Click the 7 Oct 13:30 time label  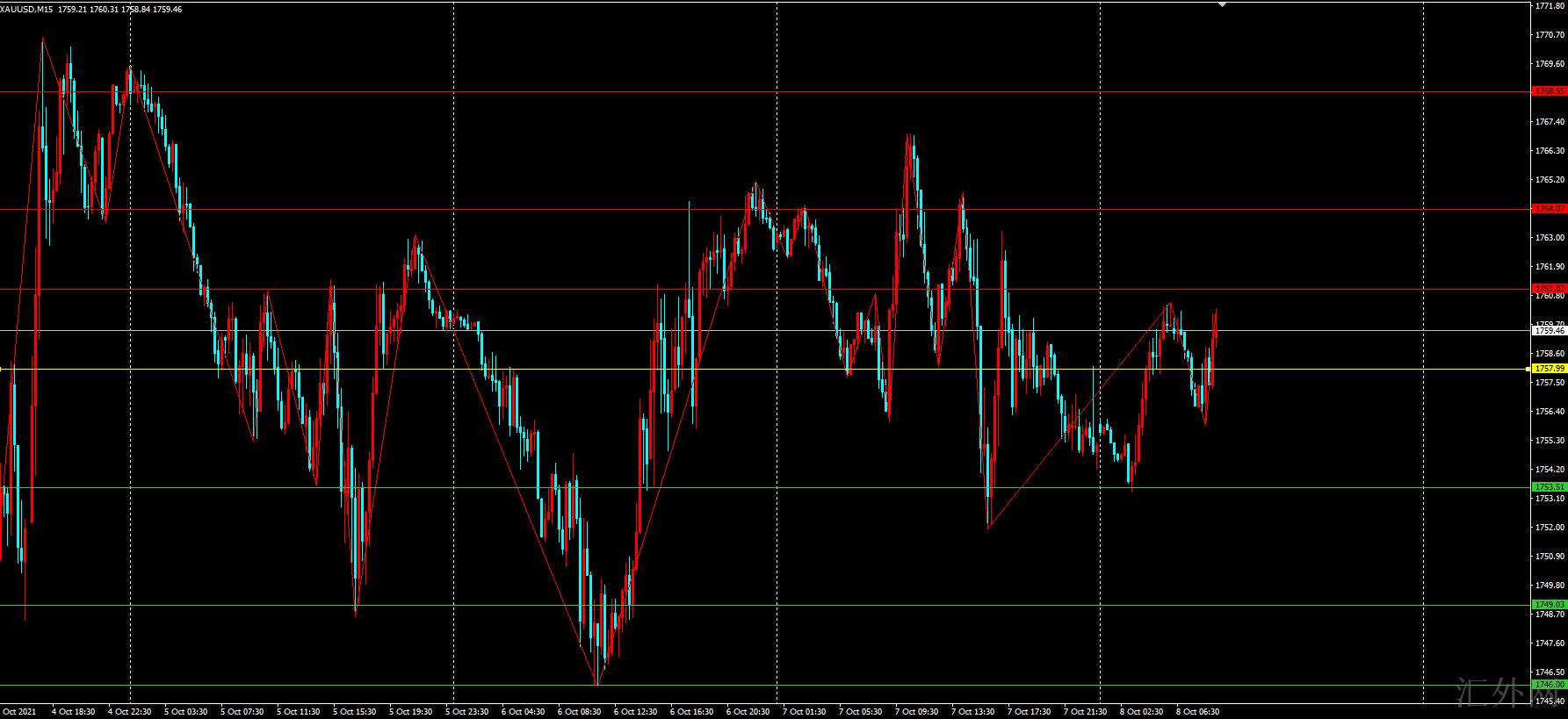tap(973, 712)
